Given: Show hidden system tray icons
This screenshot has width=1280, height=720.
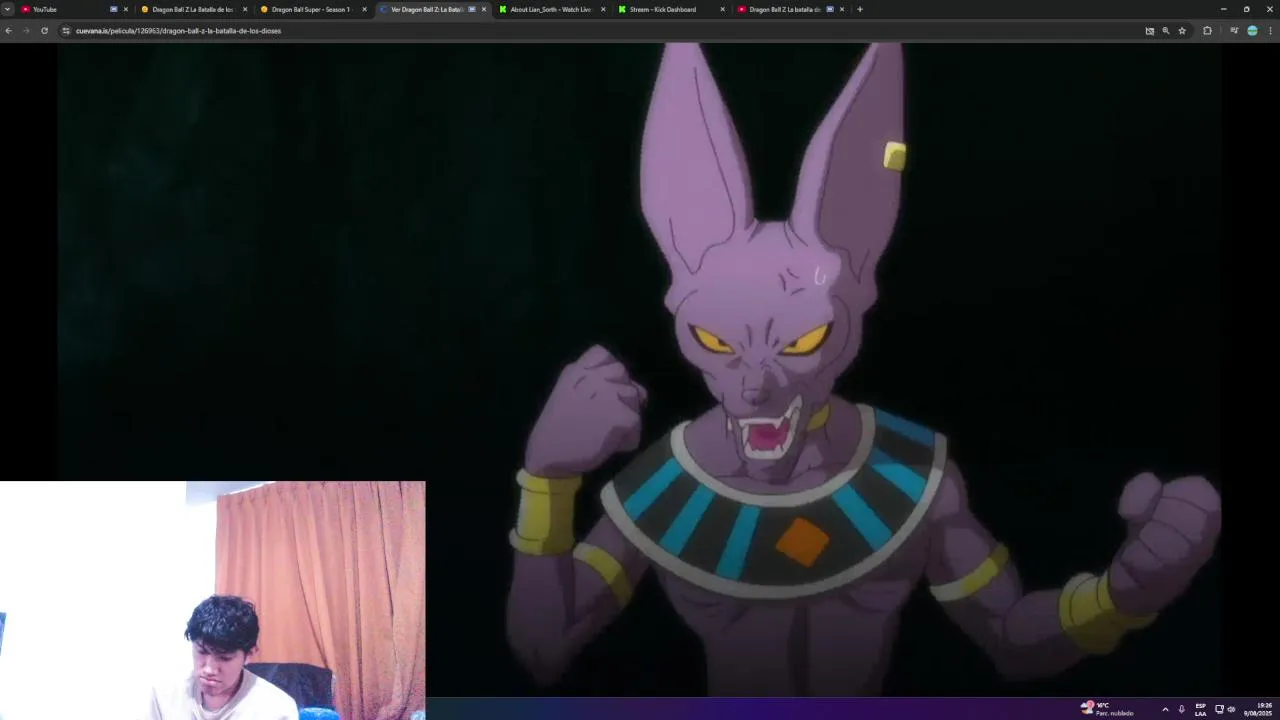Looking at the screenshot, I should tap(1165, 709).
